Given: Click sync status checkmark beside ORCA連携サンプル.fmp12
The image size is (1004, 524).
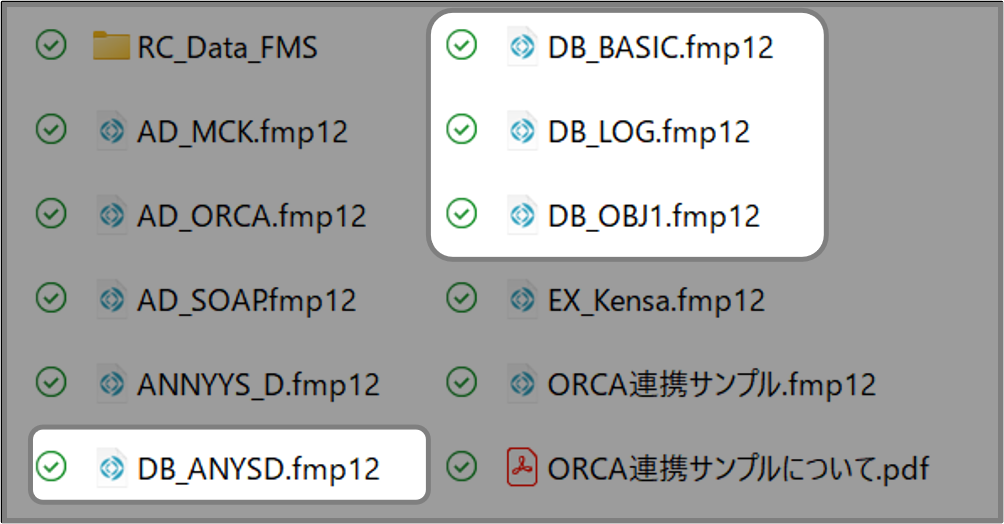Looking at the screenshot, I should 461,381.
